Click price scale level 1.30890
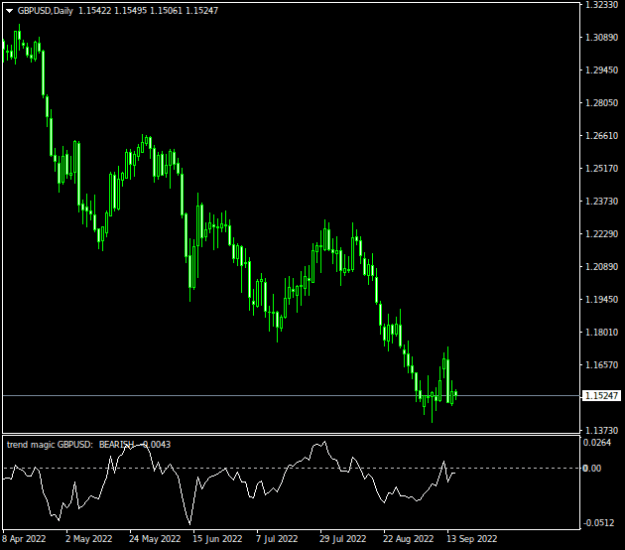 coord(601,37)
